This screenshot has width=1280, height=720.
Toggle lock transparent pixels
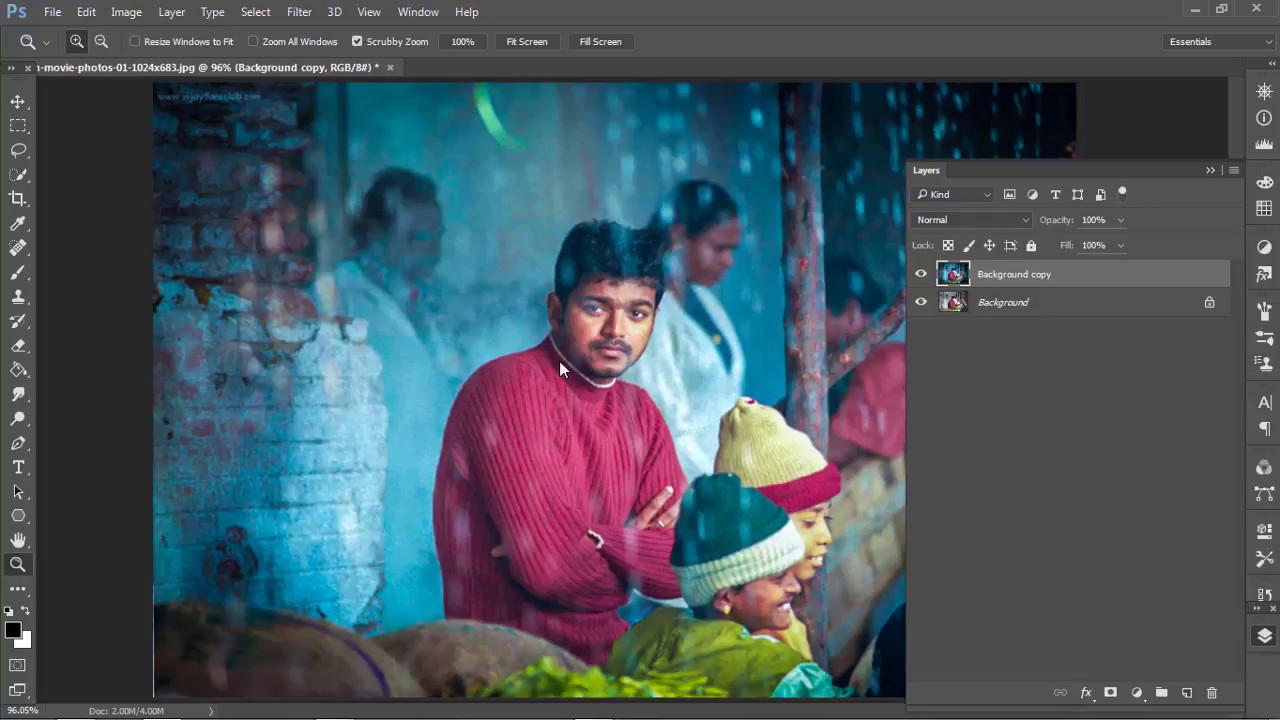click(x=948, y=245)
